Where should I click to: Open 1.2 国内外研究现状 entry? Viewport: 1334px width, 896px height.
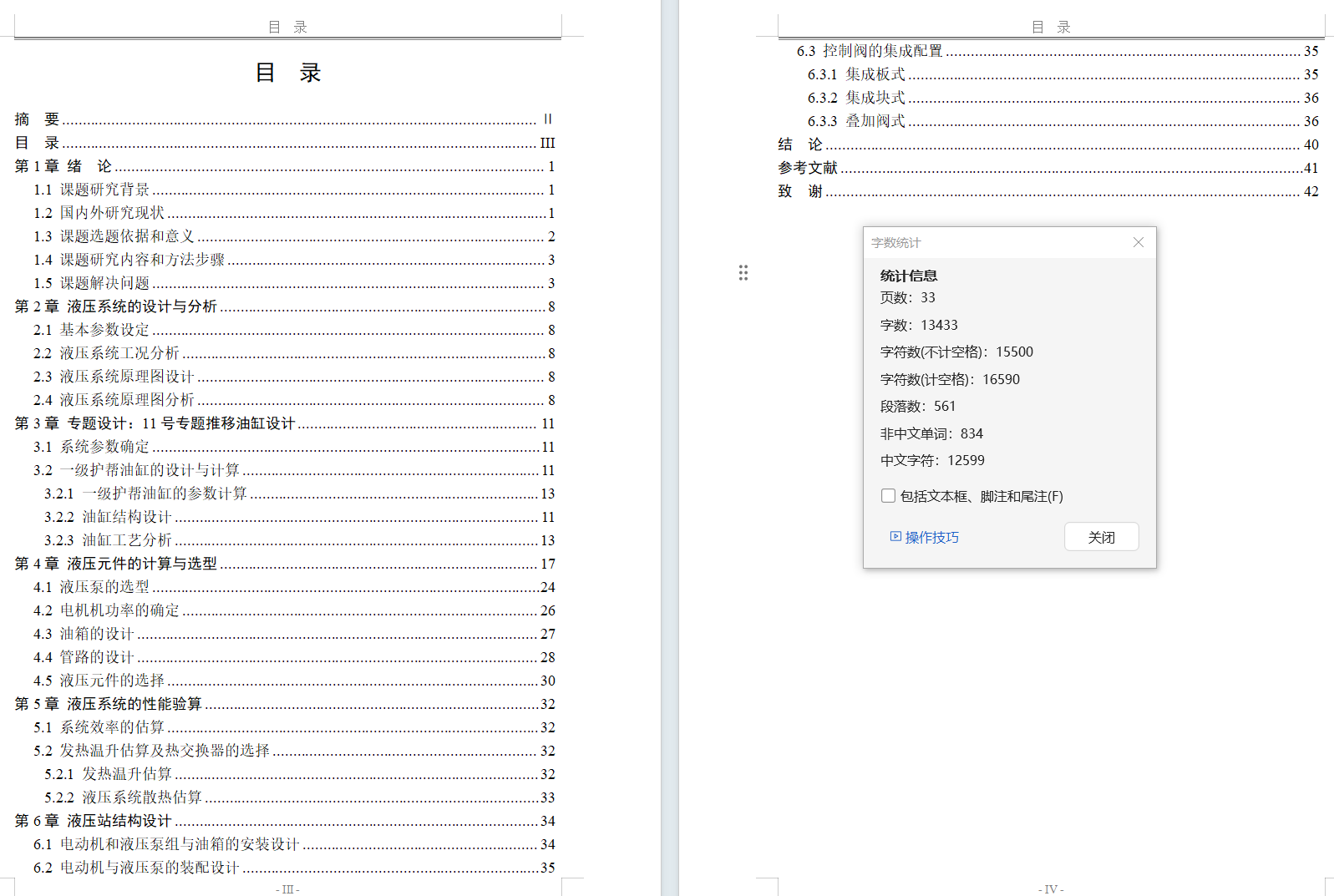[294, 213]
